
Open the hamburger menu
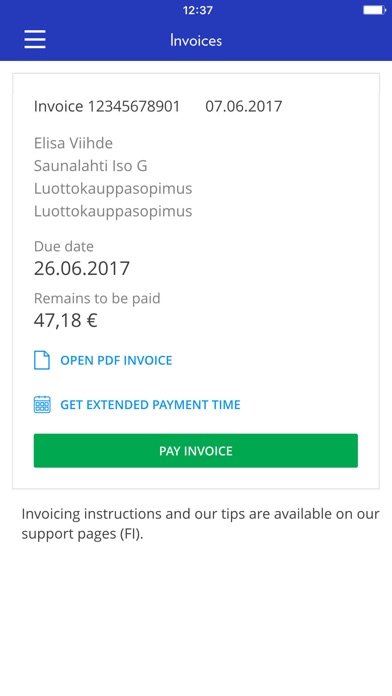(x=35, y=40)
